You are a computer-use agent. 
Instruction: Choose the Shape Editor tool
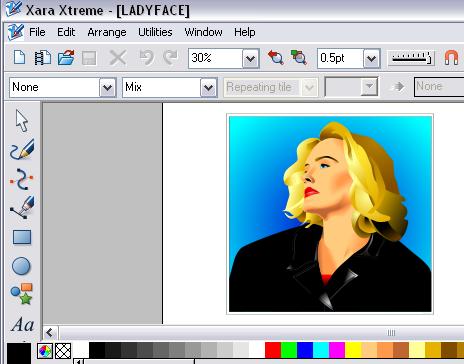point(21,179)
